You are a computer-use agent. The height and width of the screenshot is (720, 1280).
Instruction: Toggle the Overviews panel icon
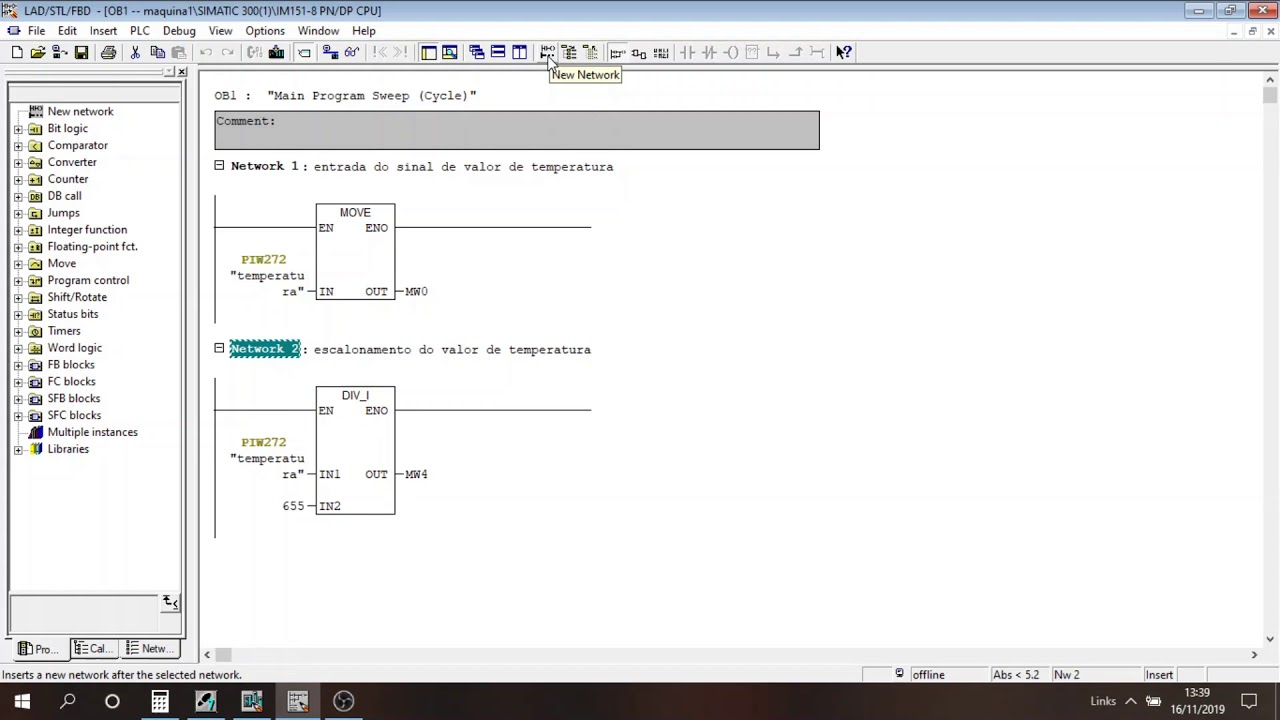point(428,52)
